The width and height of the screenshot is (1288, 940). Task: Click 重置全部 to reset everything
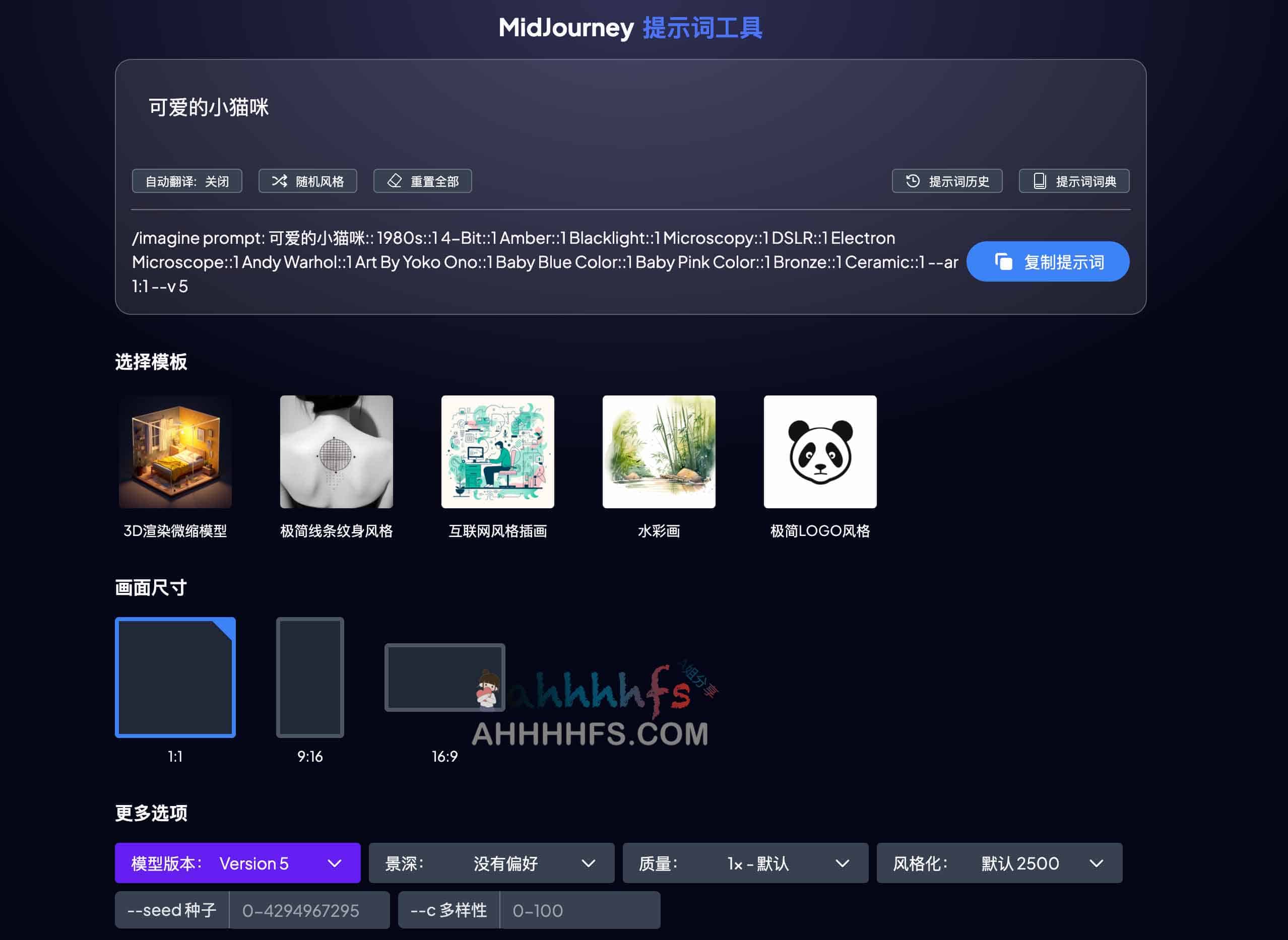click(x=422, y=181)
